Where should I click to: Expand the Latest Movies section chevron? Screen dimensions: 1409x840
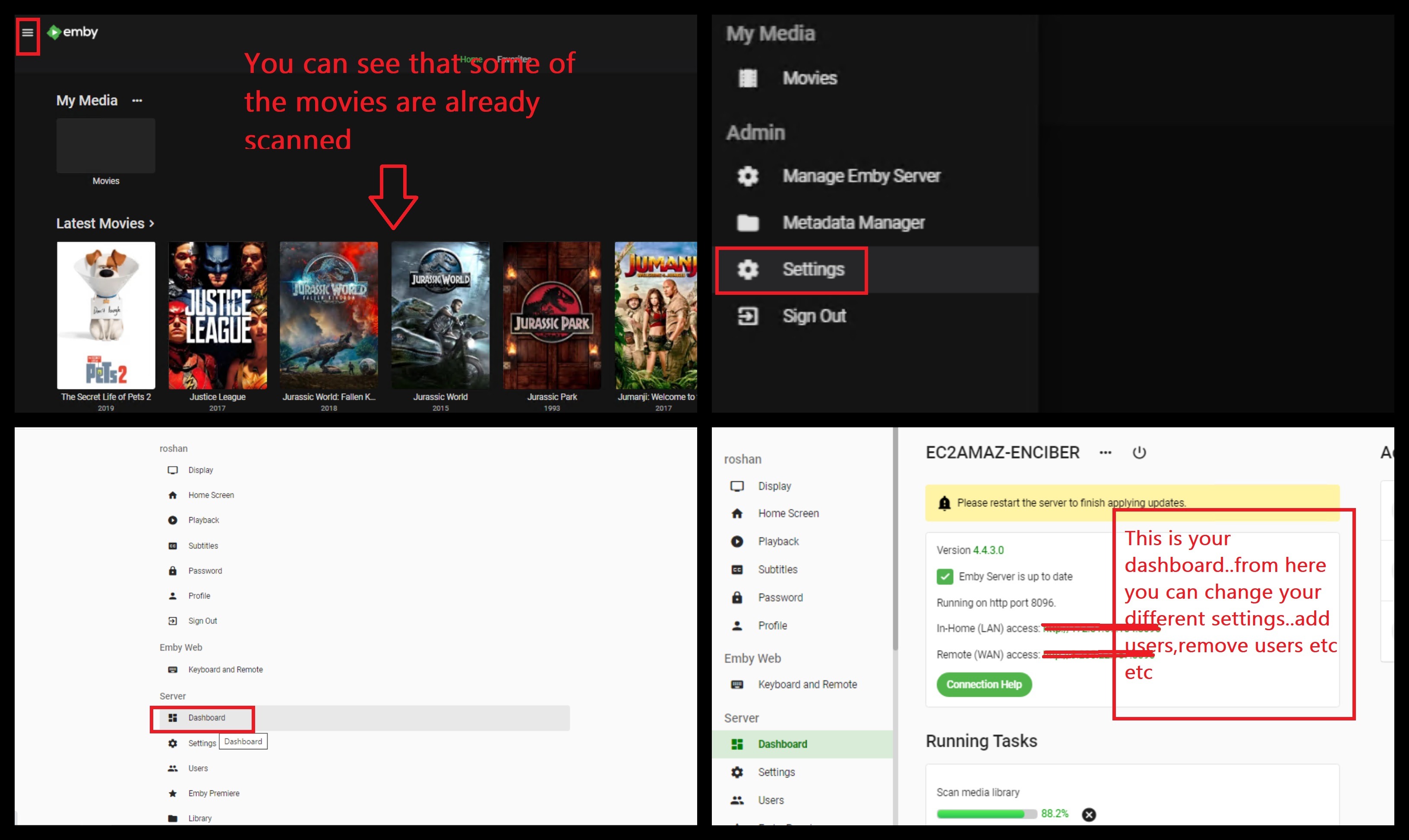click(x=152, y=224)
